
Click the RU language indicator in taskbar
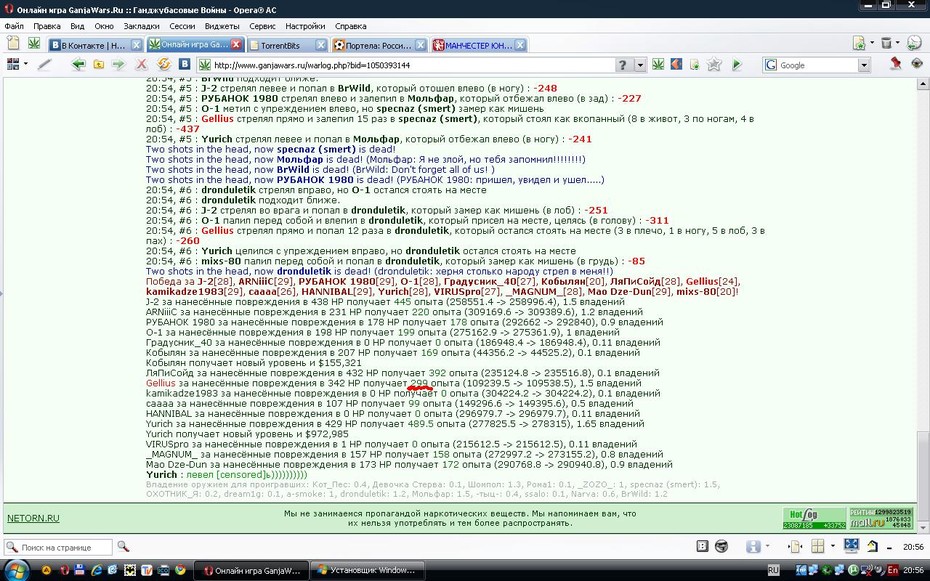[x=773, y=570]
